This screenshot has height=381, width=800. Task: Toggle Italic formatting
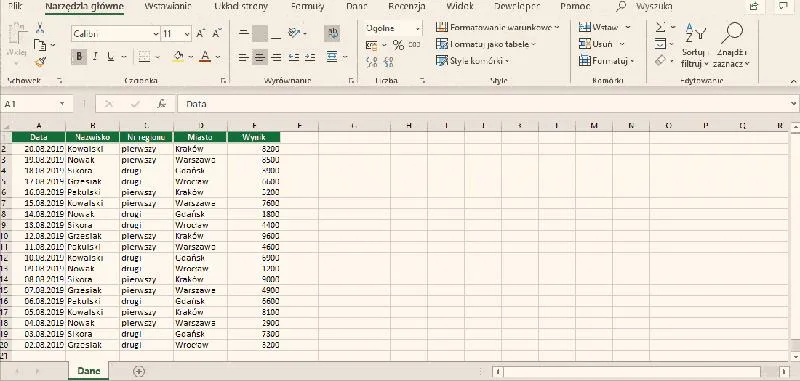(x=95, y=57)
